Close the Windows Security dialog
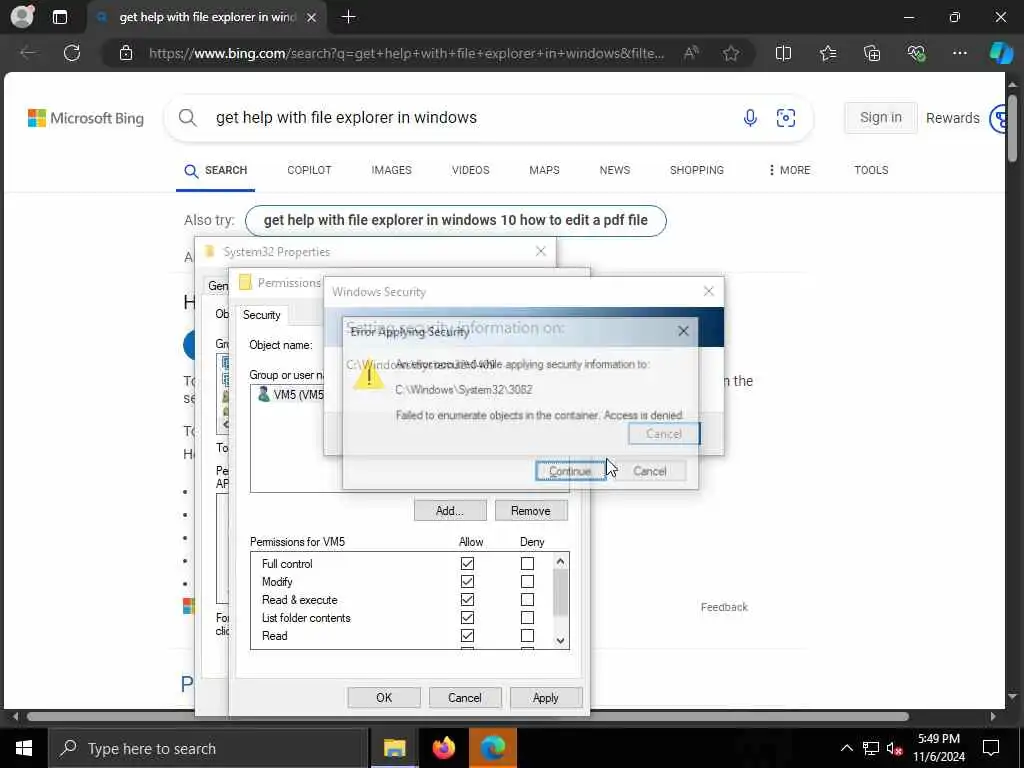Viewport: 1024px width, 768px height. click(709, 291)
